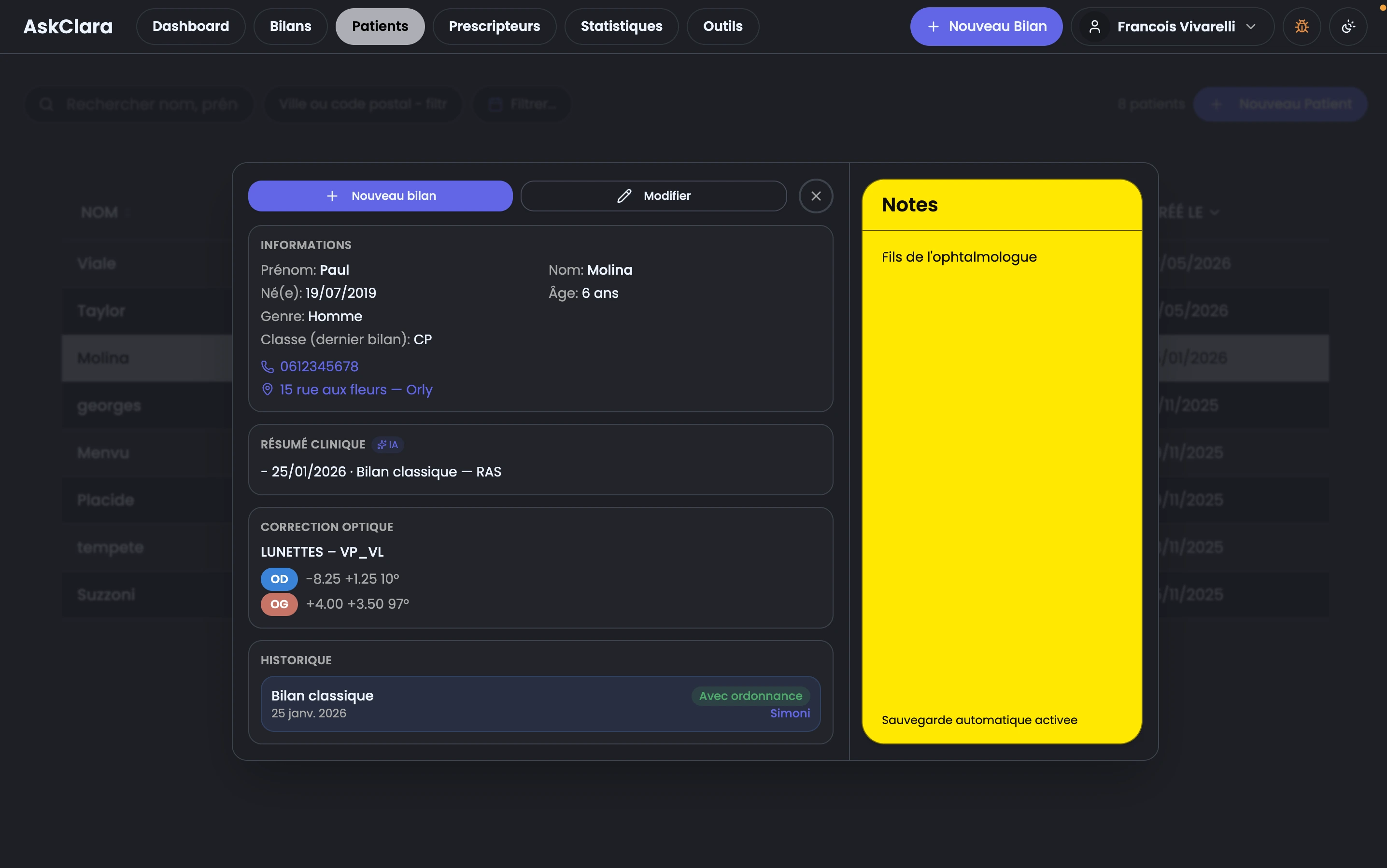This screenshot has height=868, width=1387.
Task: Click the Sauvegarde automatique activee text
Action: pos(979,720)
